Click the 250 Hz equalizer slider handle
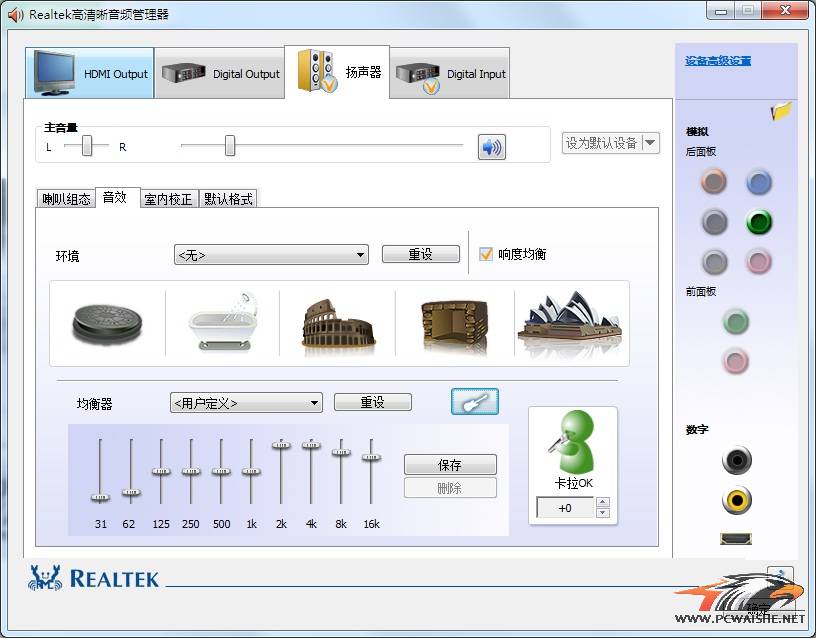This screenshot has width=816, height=638. coord(191,471)
